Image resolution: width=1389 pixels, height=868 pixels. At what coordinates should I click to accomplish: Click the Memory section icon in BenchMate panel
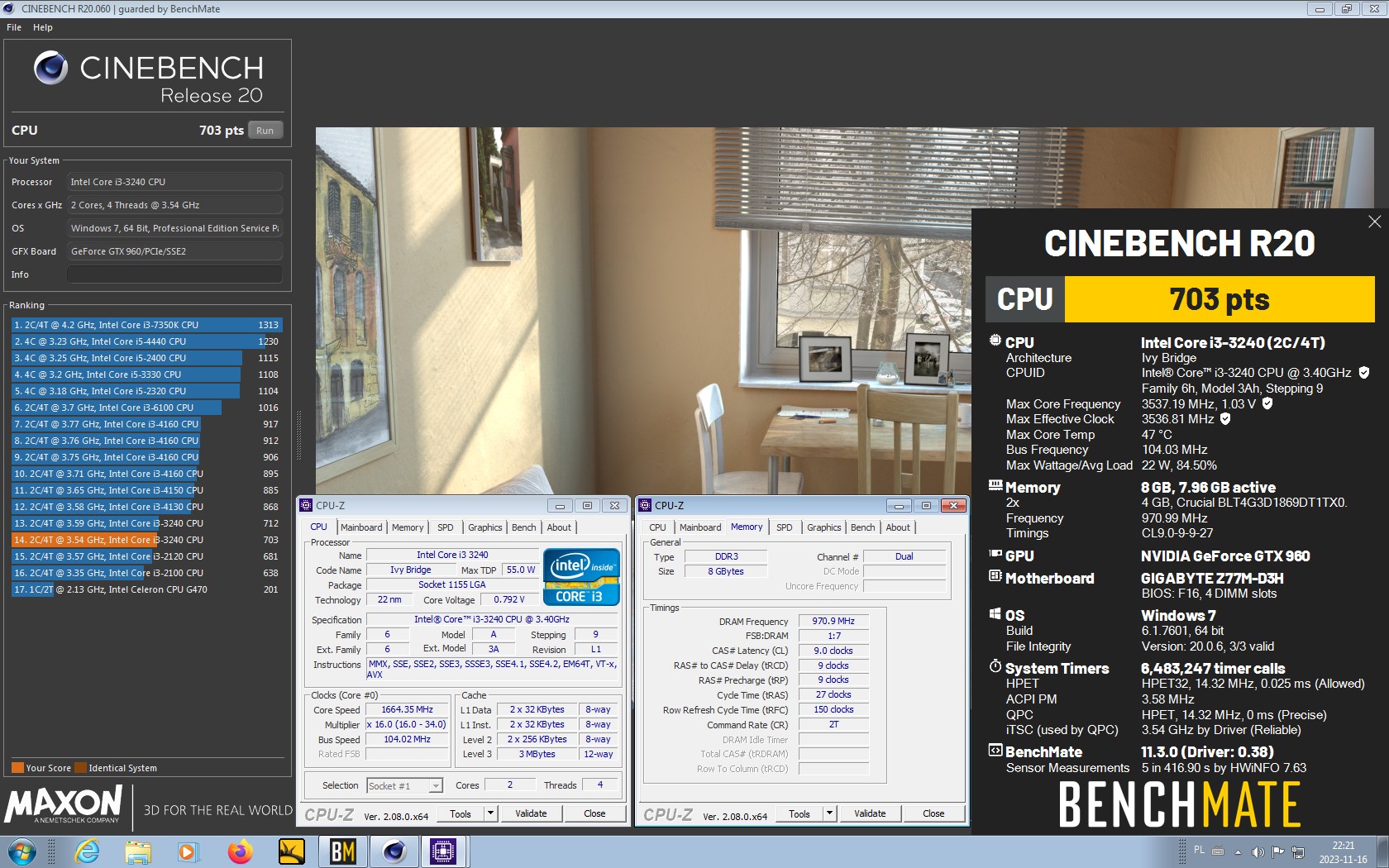click(995, 486)
